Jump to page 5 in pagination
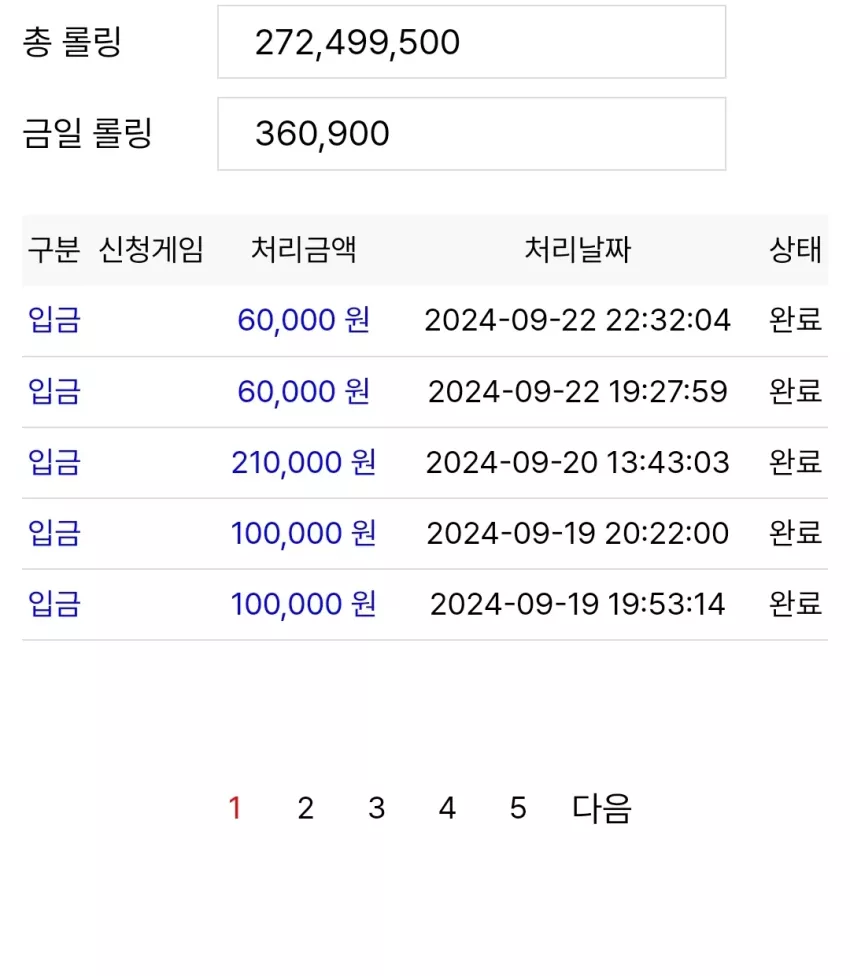The width and height of the screenshot is (850, 976). tap(518, 808)
